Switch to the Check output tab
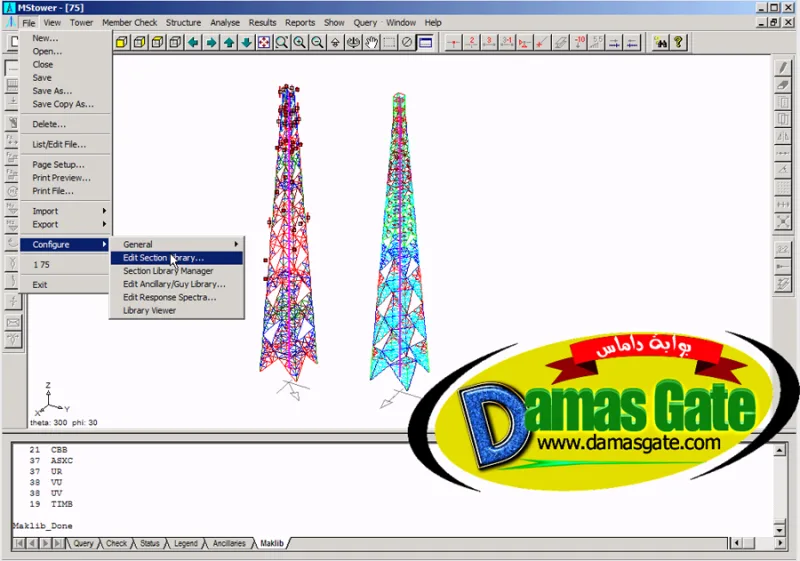The image size is (800, 561). pos(116,543)
